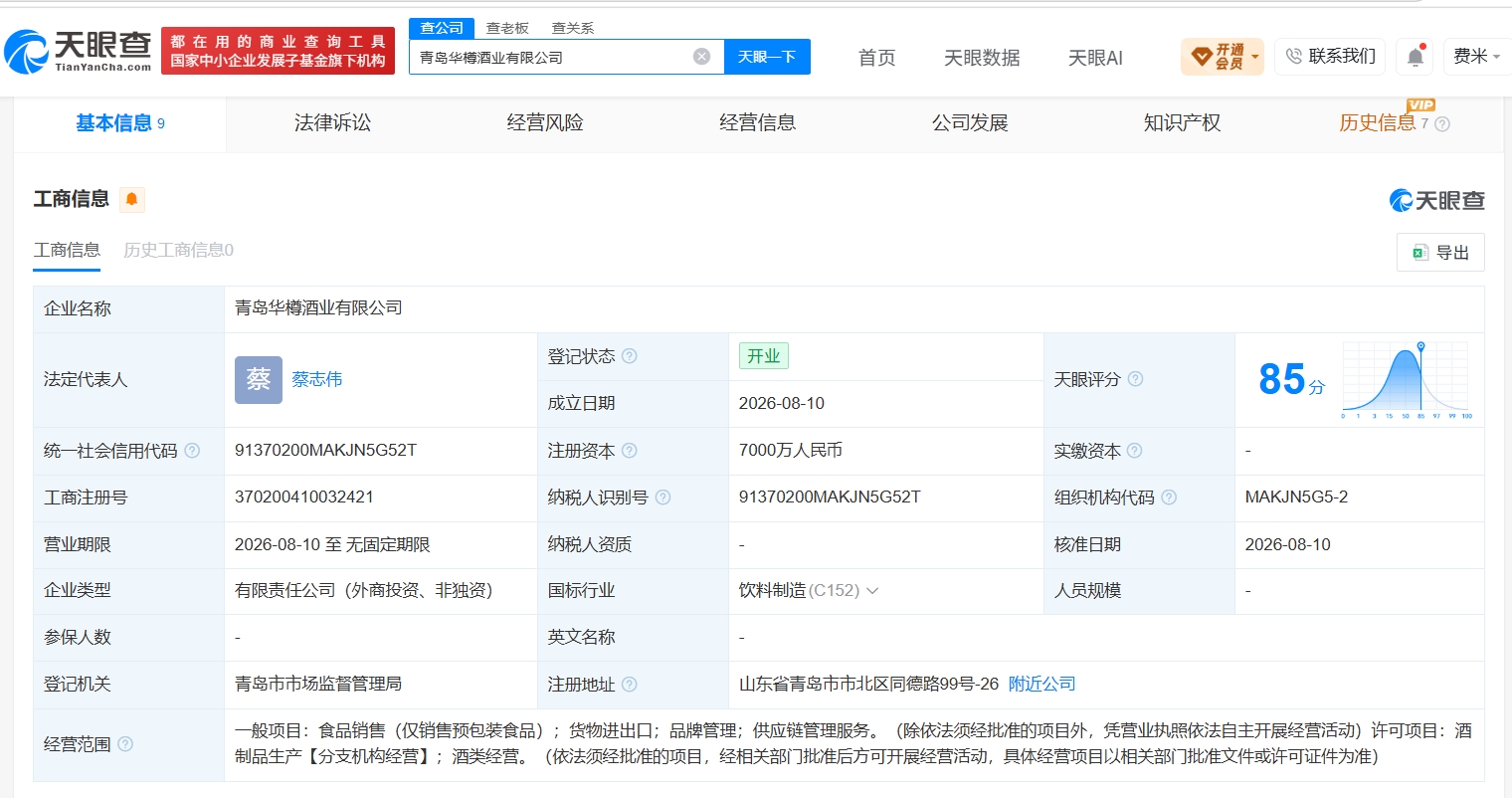Open the 费米 user account dropdown
Viewport: 1512px width, 798px height.
click(1476, 57)
